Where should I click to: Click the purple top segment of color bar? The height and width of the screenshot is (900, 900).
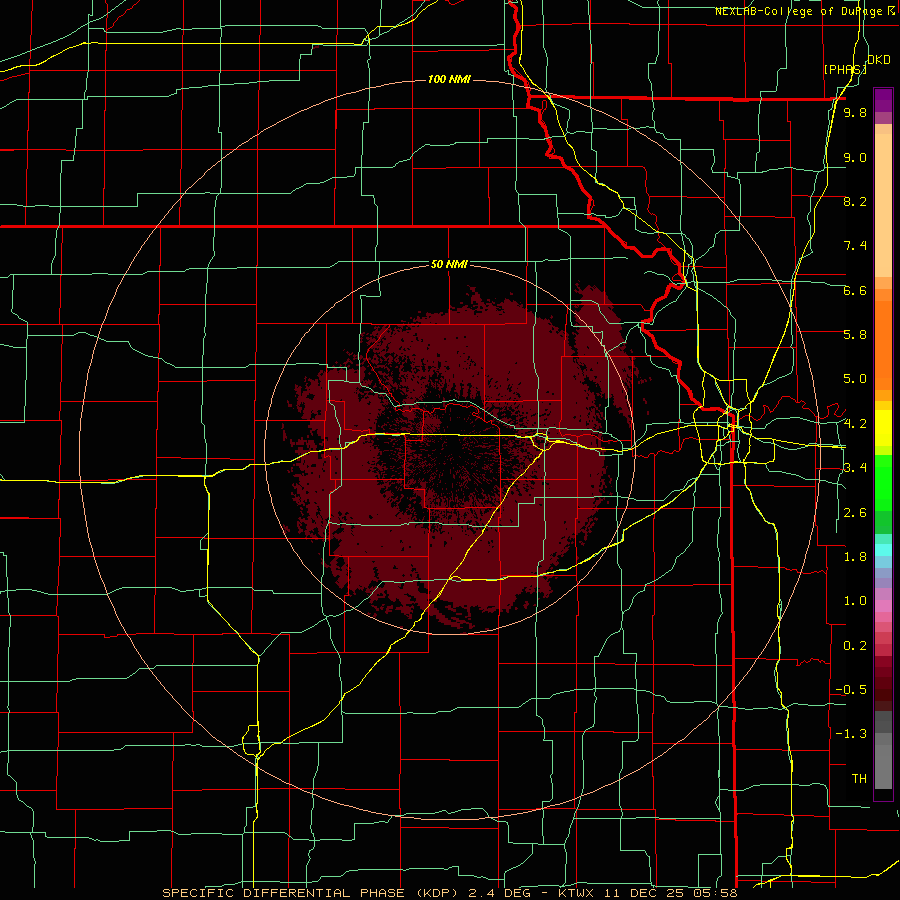[883, 100]
